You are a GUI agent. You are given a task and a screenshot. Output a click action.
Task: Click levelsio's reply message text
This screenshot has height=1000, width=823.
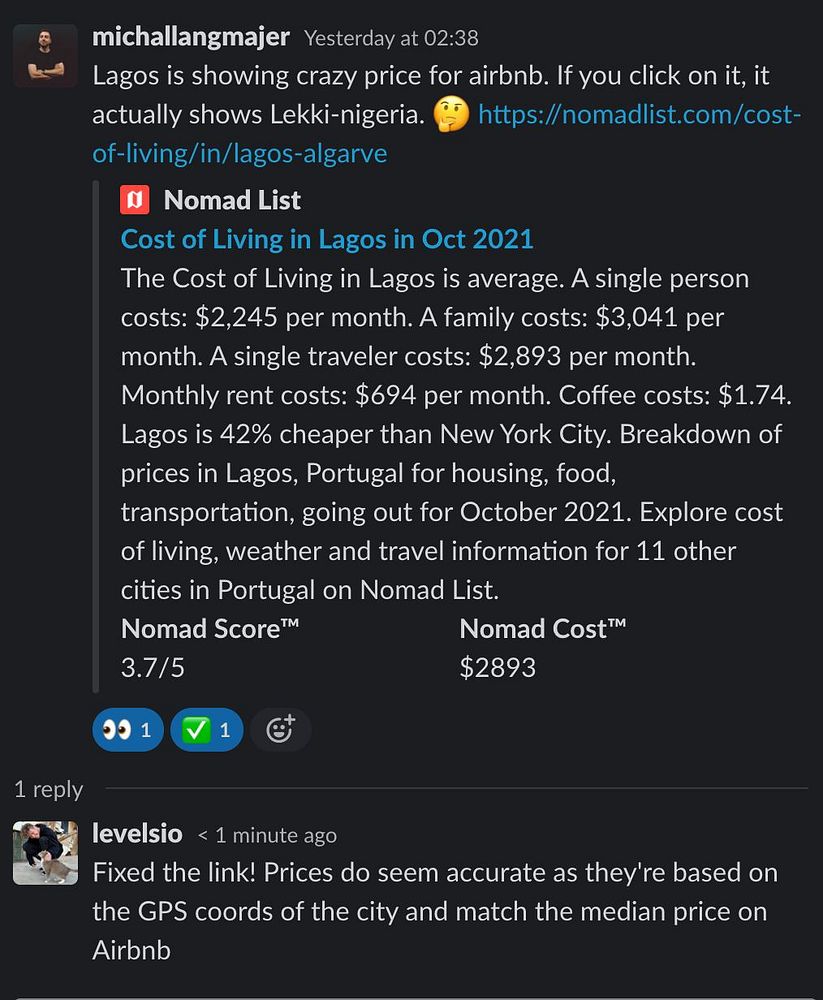pyautogui.click(x=435, y=911)
